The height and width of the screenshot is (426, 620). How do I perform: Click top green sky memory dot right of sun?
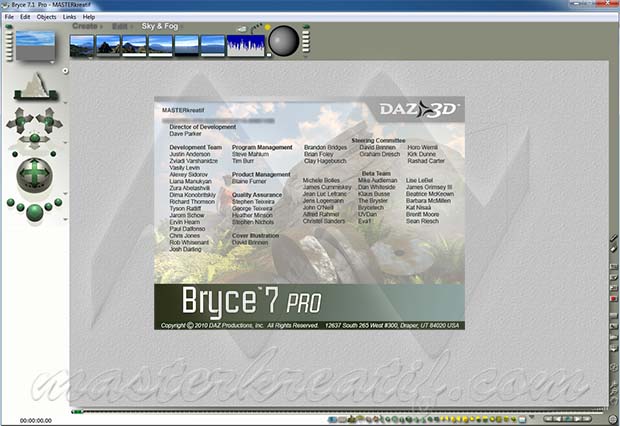coord(306,27)
